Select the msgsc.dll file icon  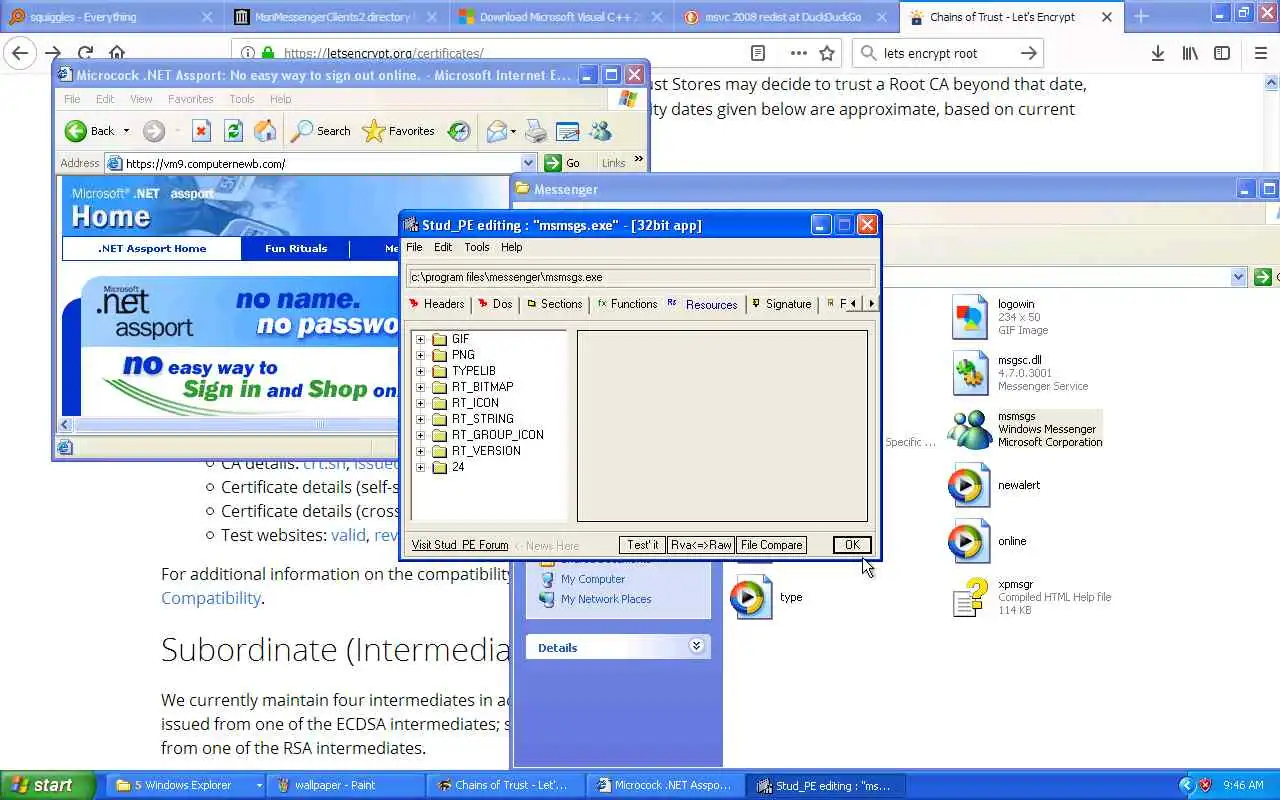pos(969,373)
